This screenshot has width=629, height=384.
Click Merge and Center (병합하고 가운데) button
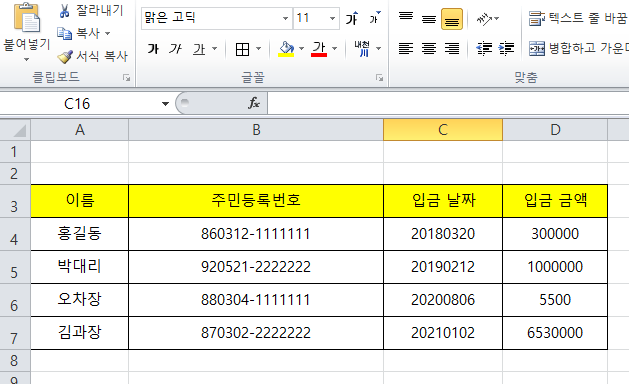pos(578,49)
